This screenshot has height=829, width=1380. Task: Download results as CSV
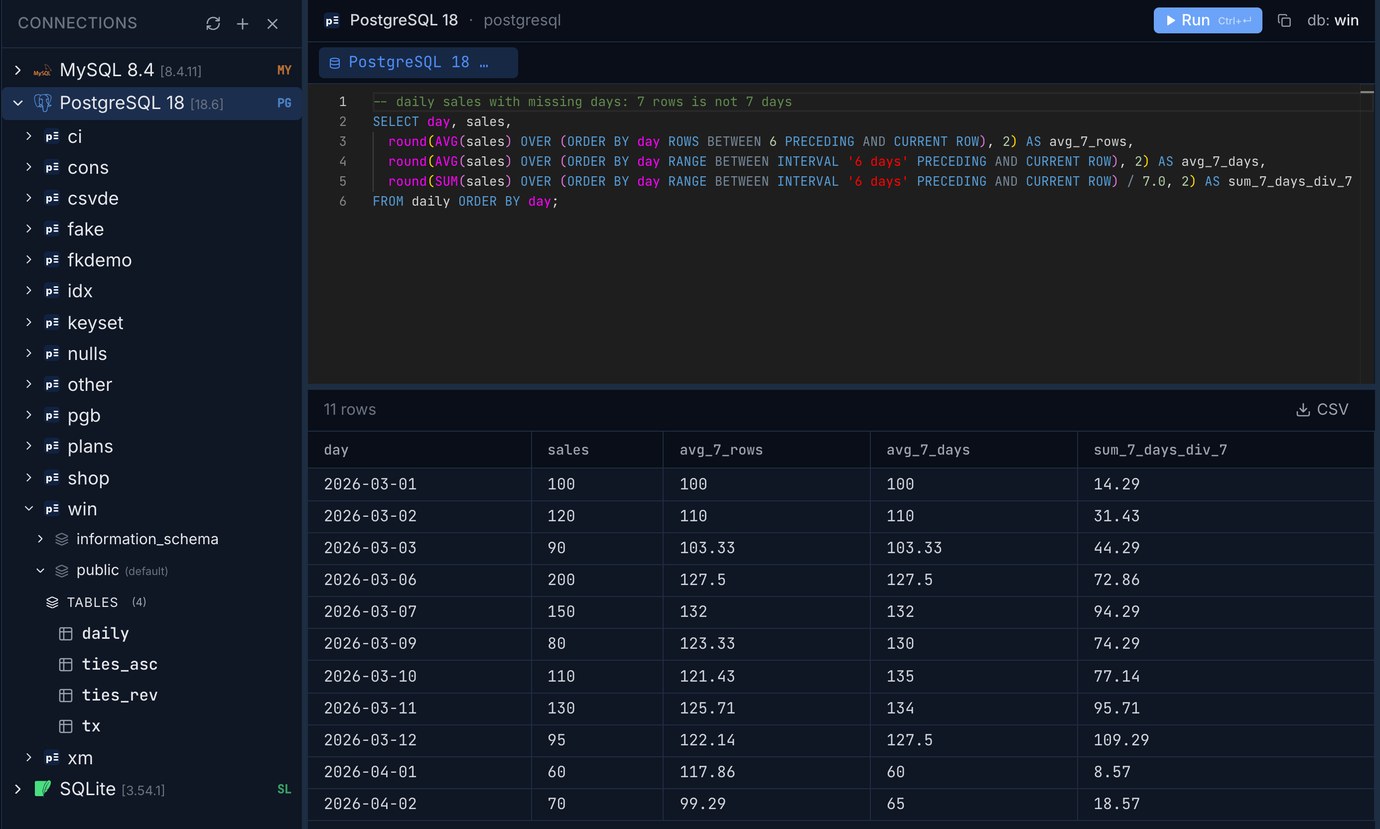(x=1322, y=409)
